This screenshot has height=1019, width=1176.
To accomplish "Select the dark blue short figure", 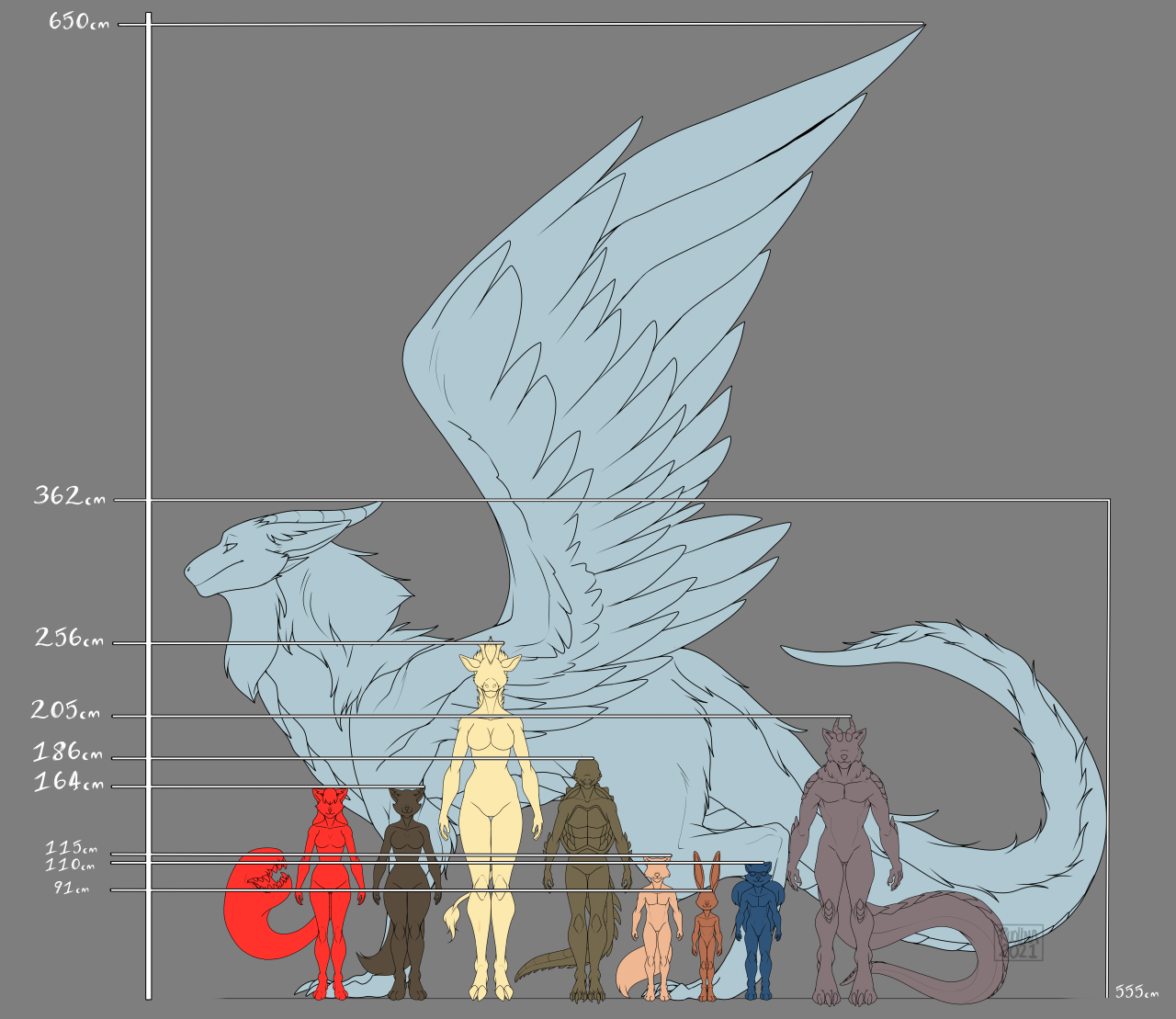I will (x=758, y=932).
